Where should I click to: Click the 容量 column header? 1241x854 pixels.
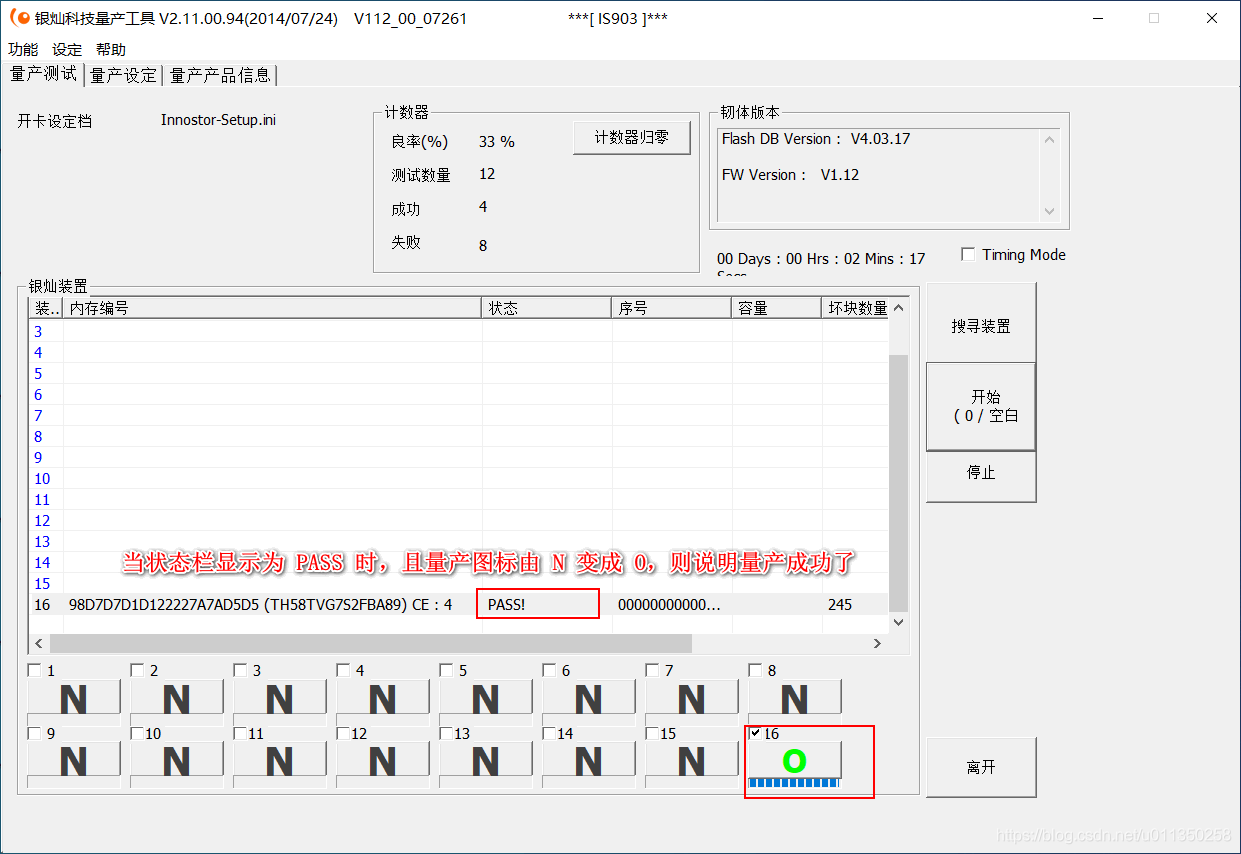776,308
